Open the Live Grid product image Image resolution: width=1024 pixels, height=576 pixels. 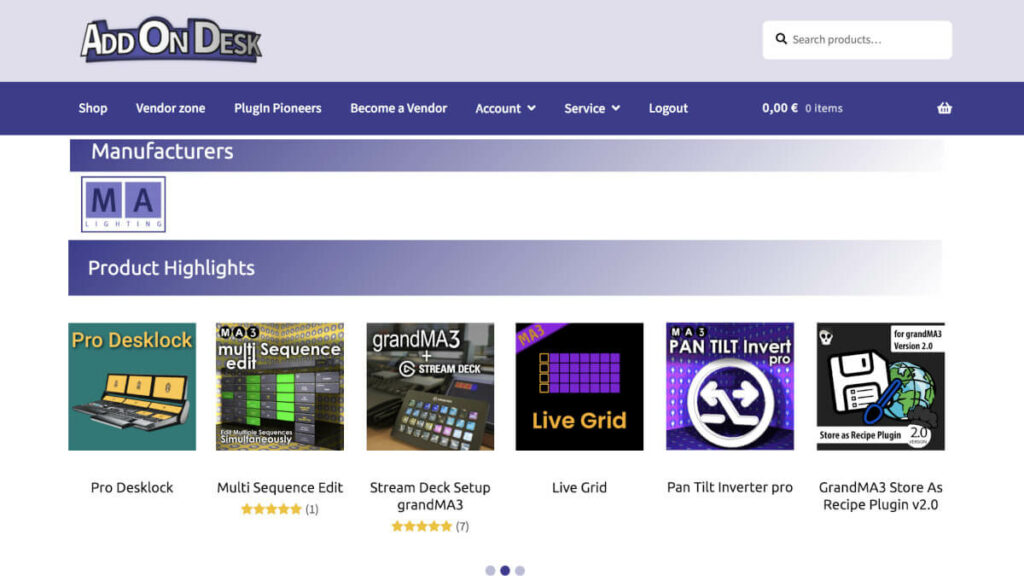click(x=579, y=385)
